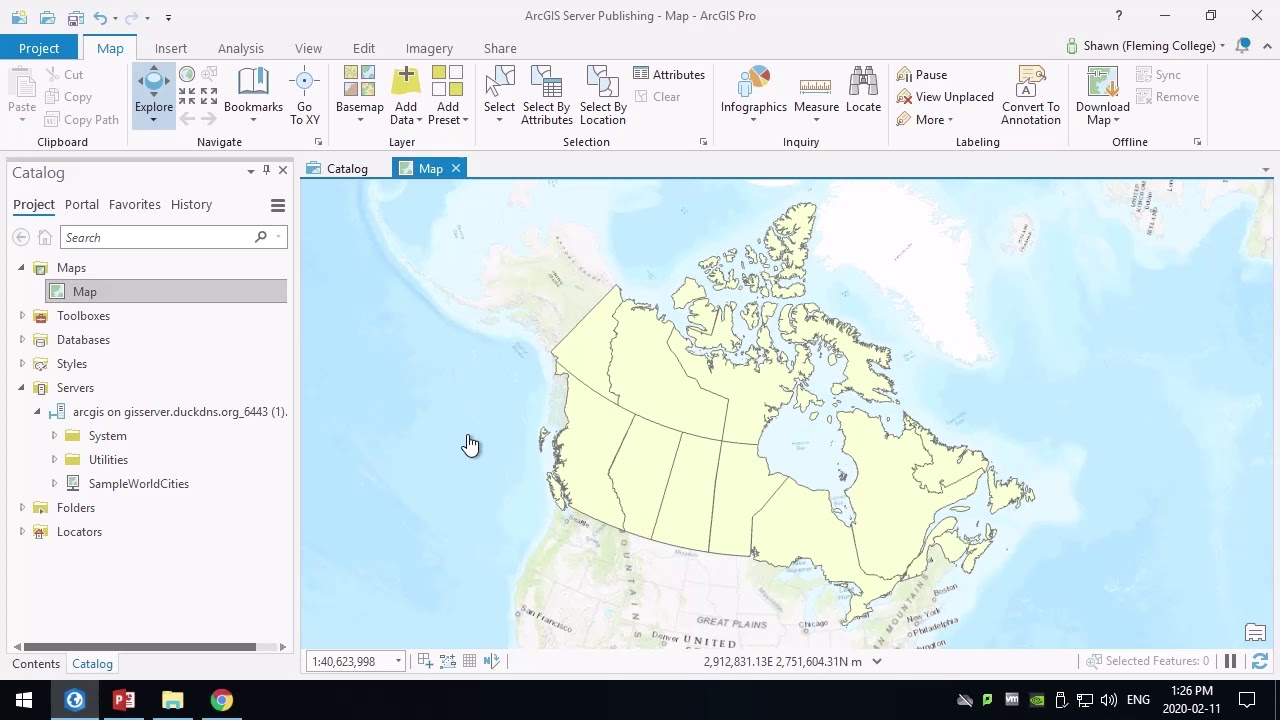Switch to the Catalog view tab
The image size is (1280, 720).
[x=338, y=168]
